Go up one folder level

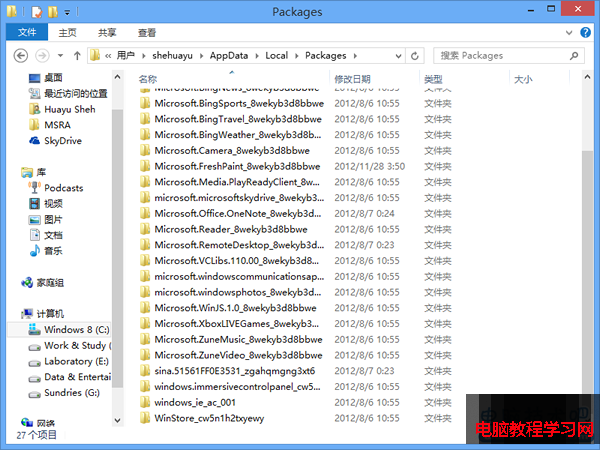tap(77, 56)
